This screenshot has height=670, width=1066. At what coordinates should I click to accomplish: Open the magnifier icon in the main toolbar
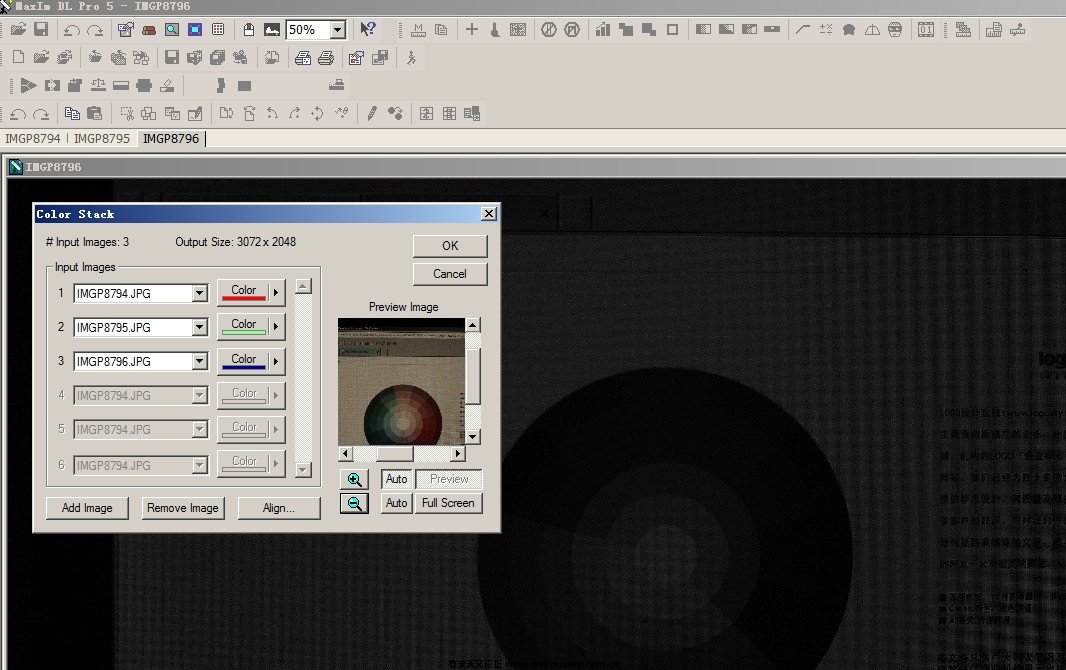172,29
